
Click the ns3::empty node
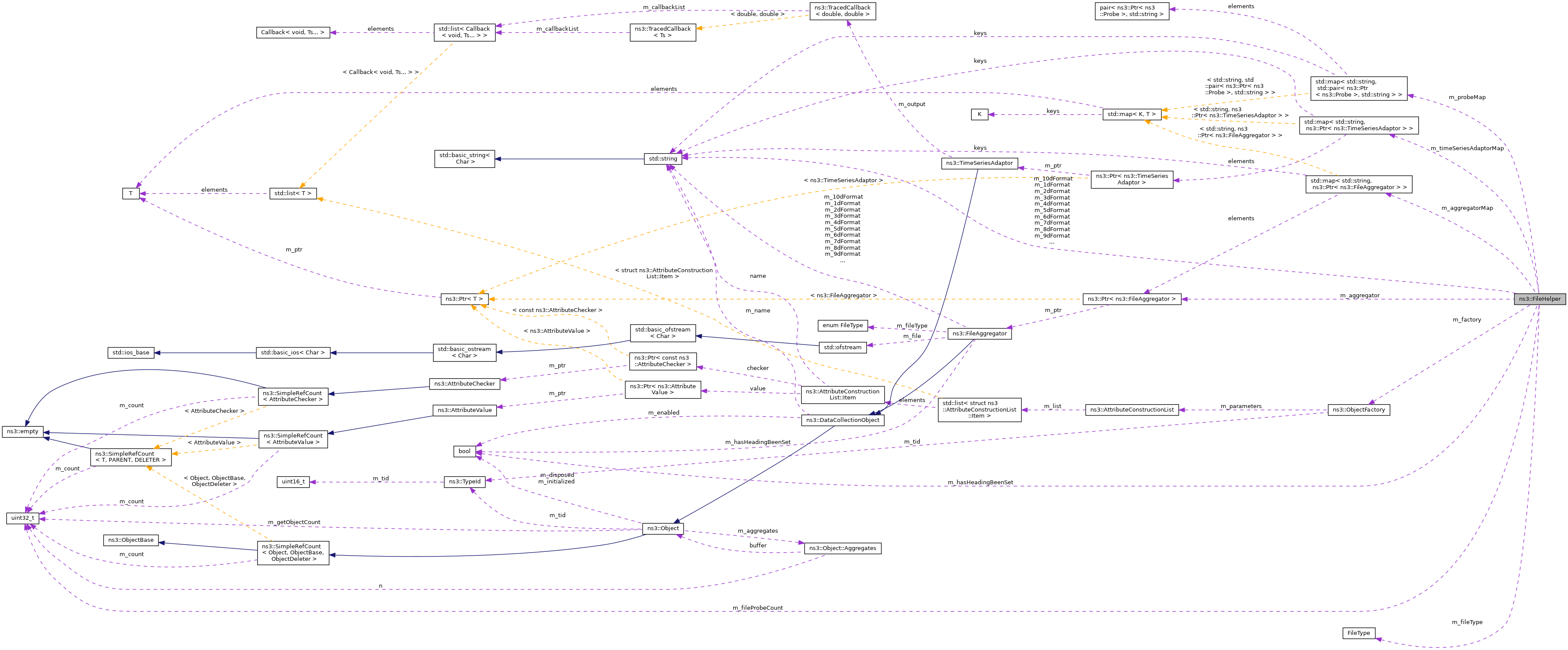(x=23, y=432)
